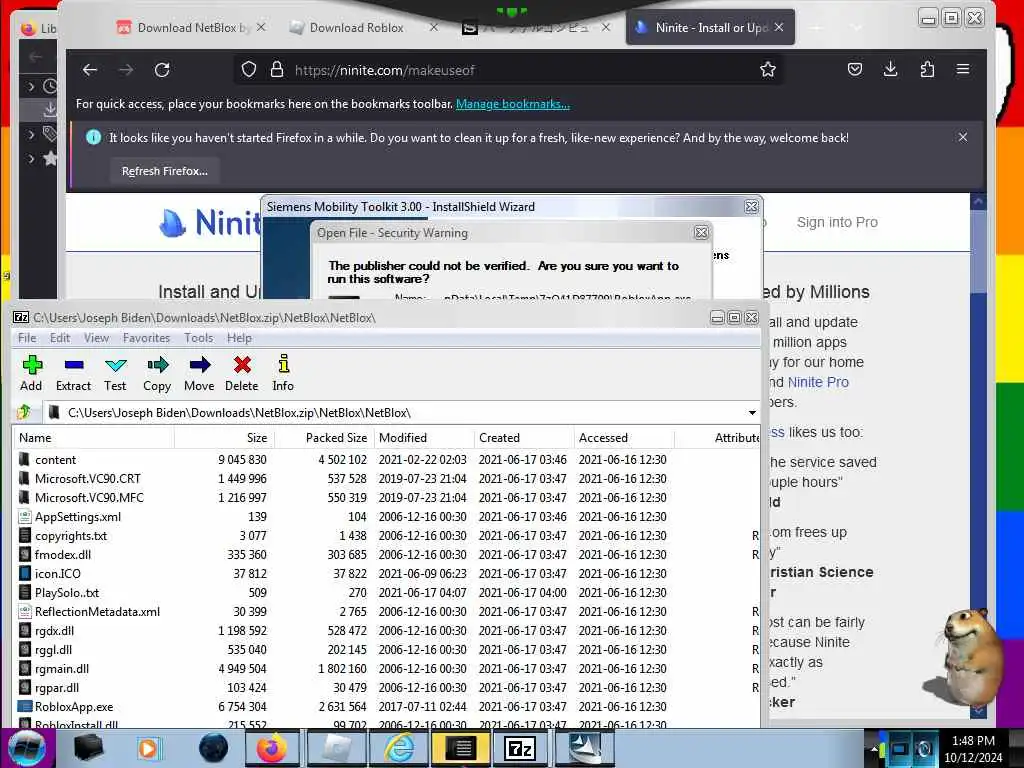This screenshot has height=768, width=1024.
Task: Select RobloxApp.exe in the file list
Action: click(x=387, y=707)
